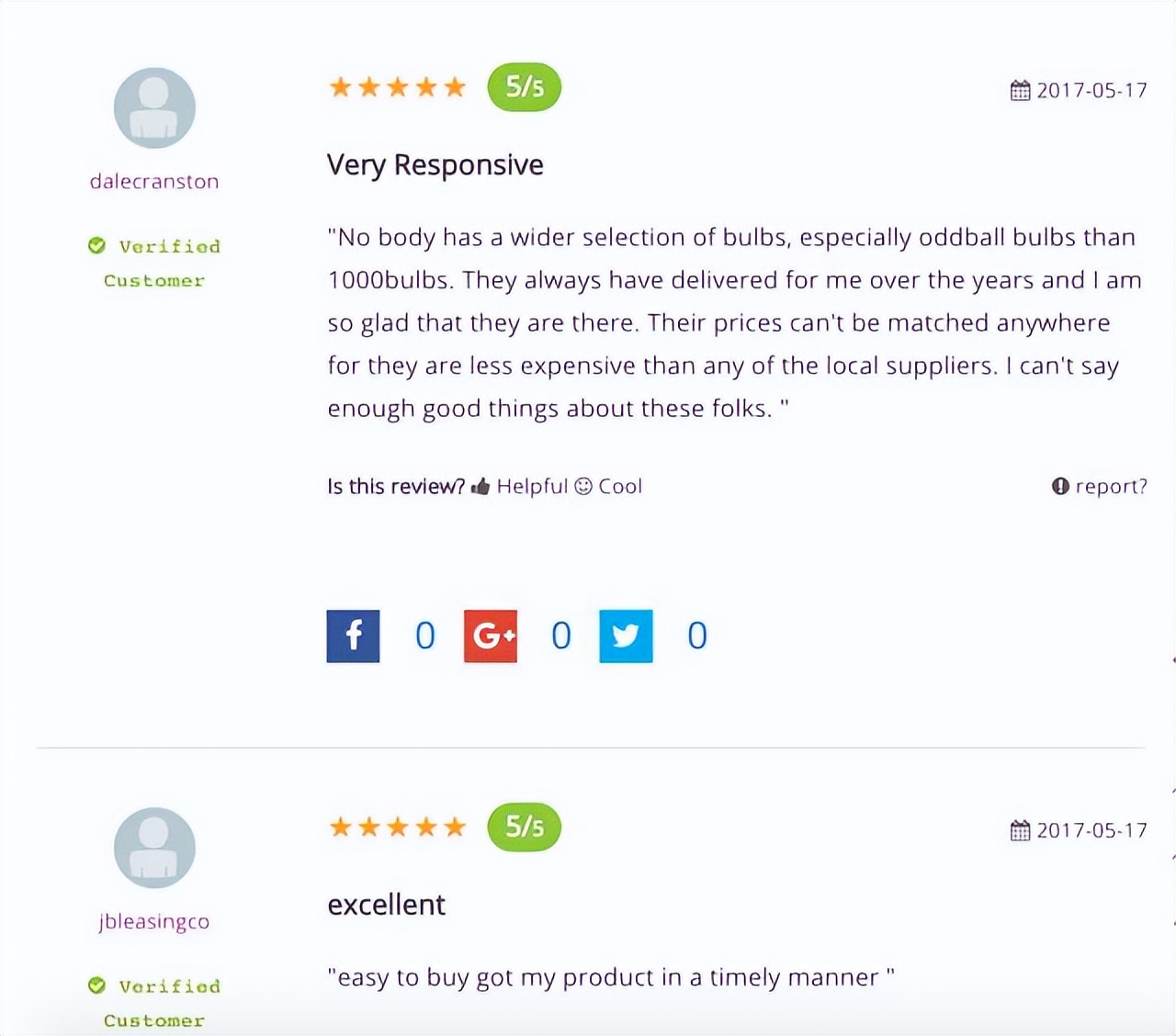The height and width of the screenshot is (1036, 1176).
Task: Click calendar icon on jbleasingco's review
Action: point(1020,830)
